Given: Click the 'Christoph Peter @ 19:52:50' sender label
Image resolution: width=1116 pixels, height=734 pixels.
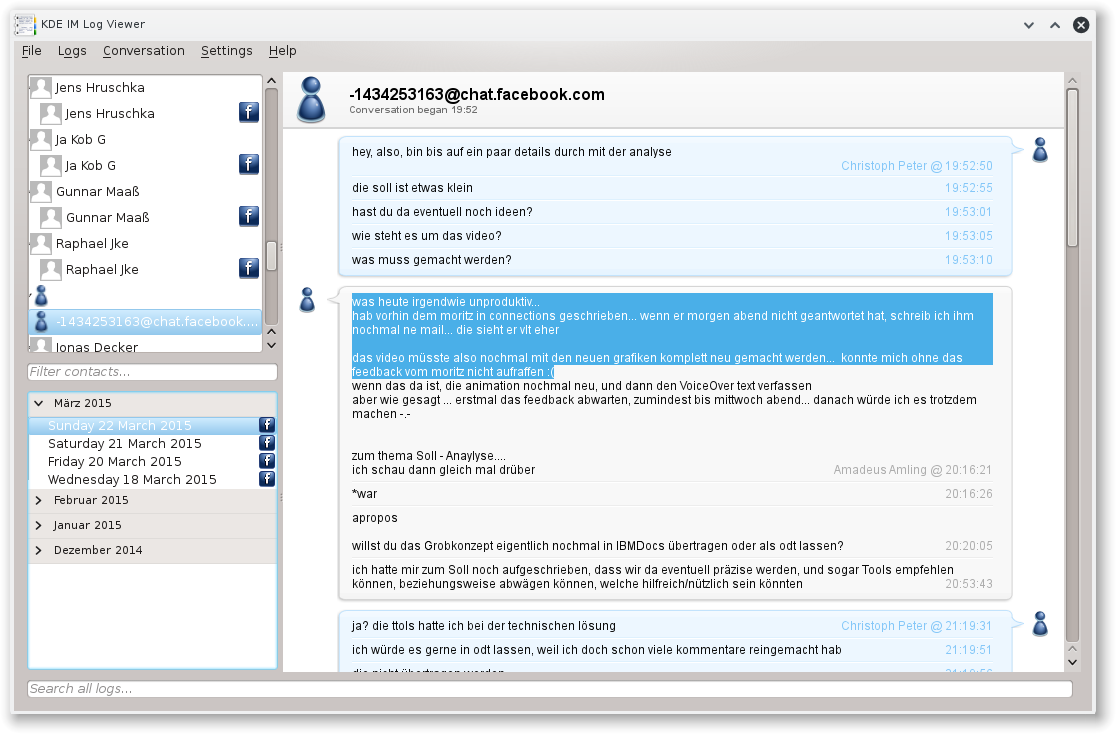Looking at the screenshot, I should 917,165.
